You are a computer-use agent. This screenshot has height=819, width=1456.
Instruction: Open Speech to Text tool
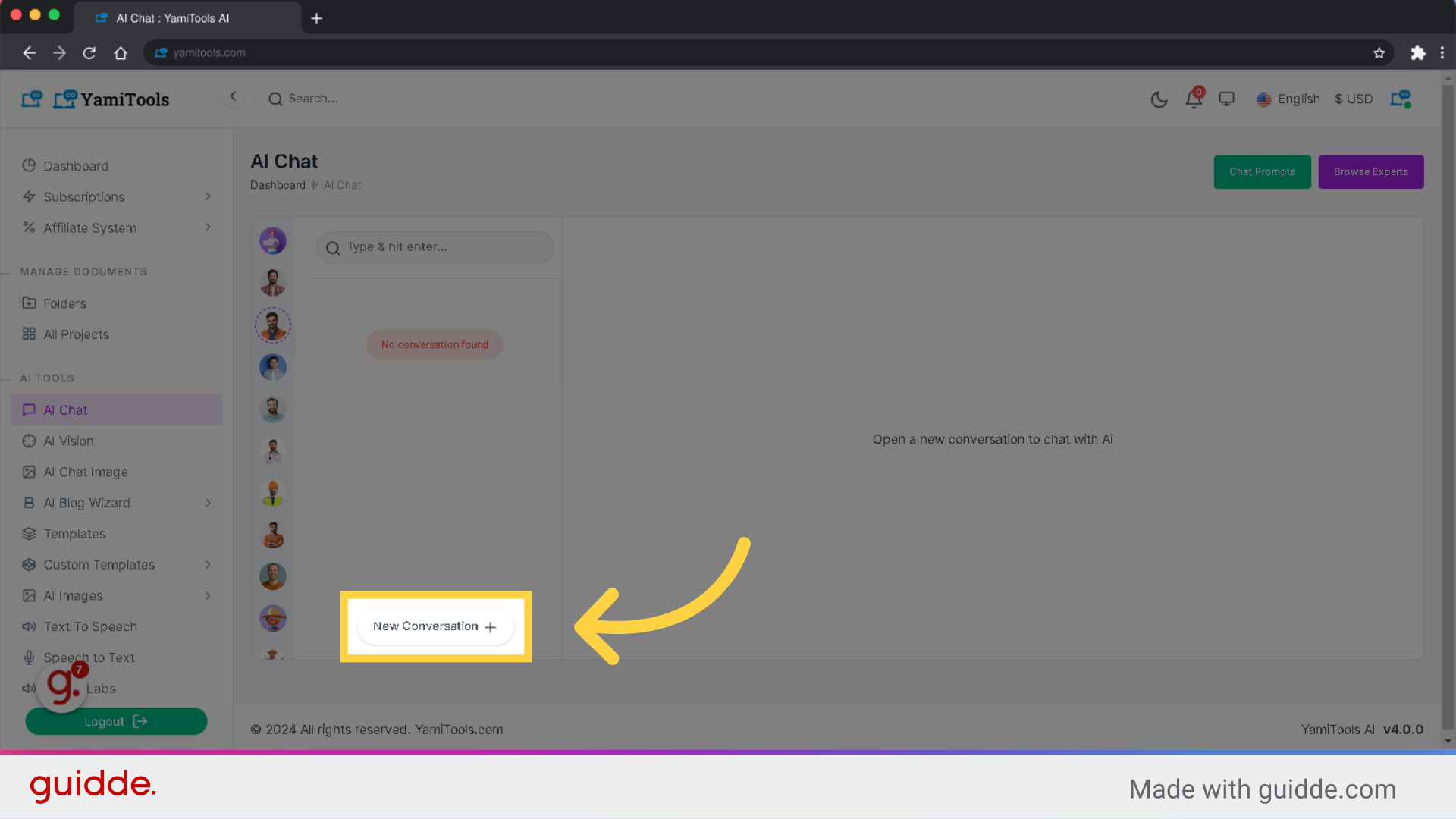point(88,657)
